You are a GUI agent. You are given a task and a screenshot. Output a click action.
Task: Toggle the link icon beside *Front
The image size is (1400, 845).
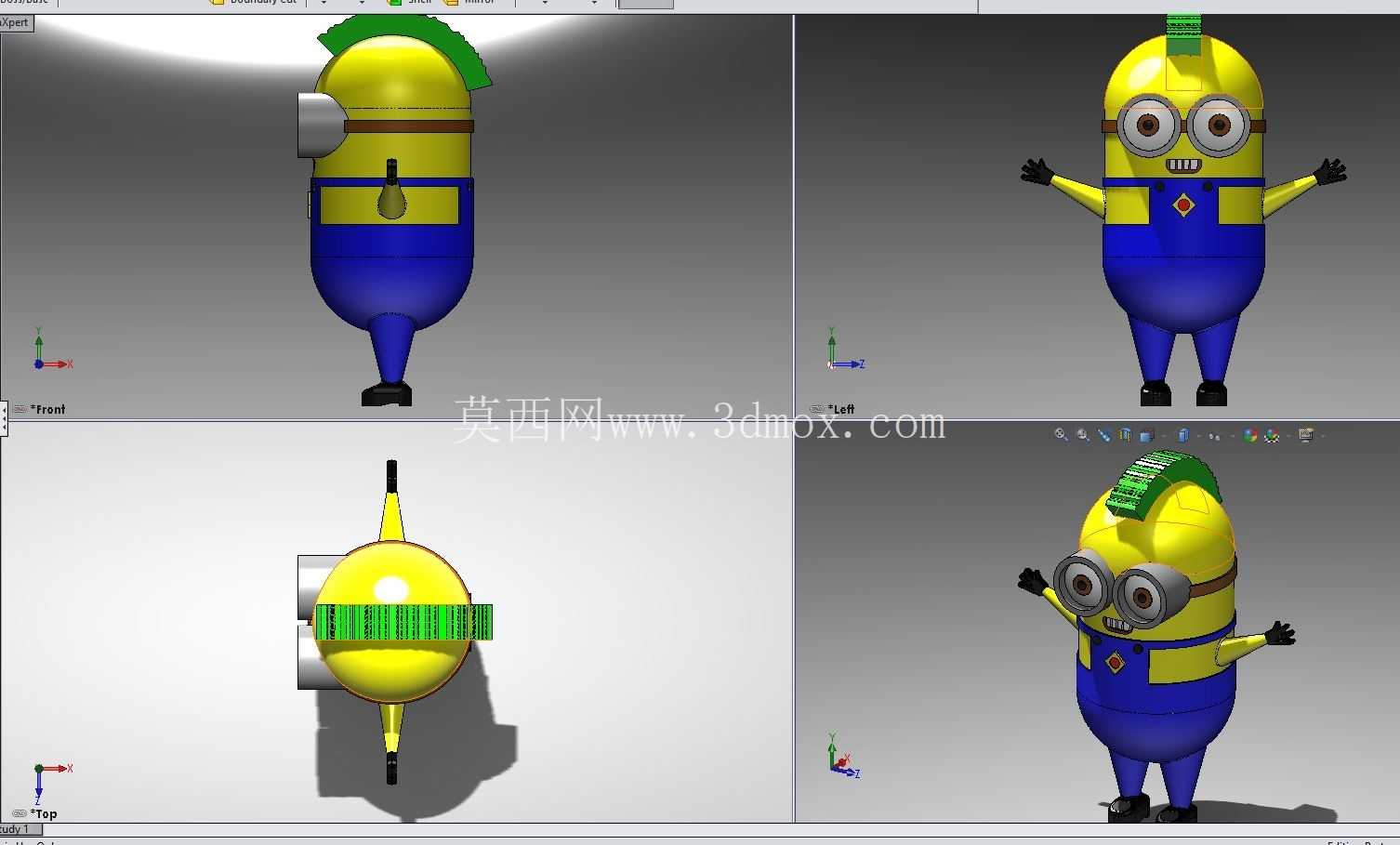point(20,409)
